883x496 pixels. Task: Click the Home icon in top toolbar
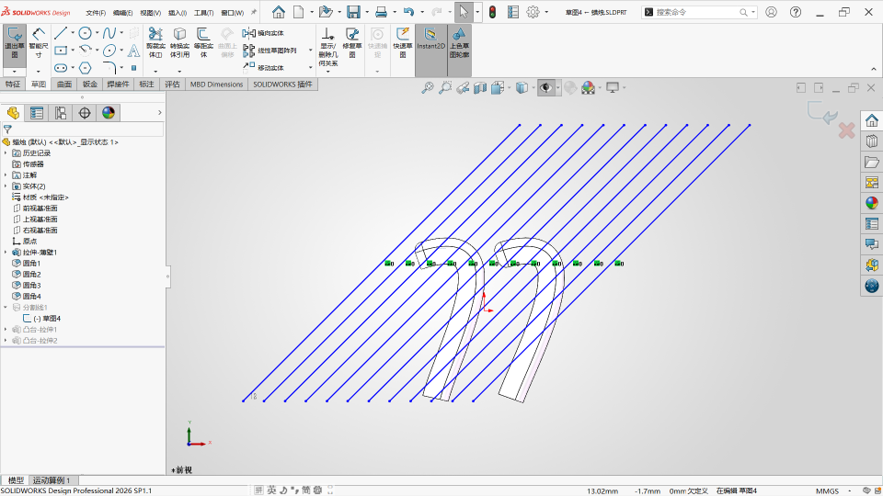278,12
